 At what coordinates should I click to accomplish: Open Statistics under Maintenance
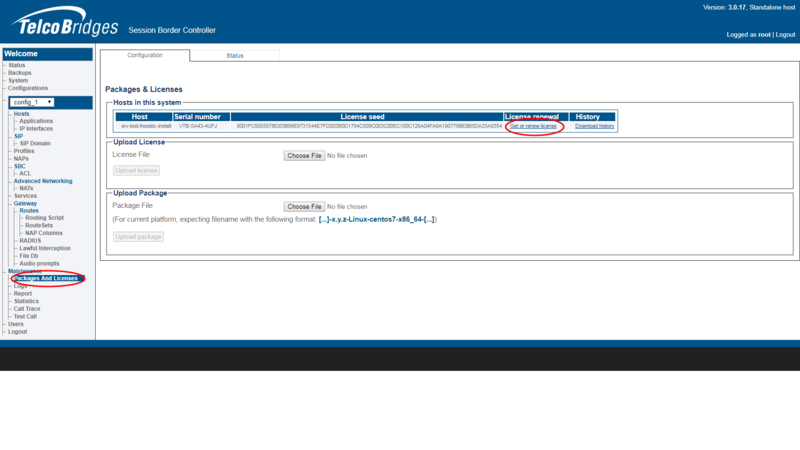pos(26,302)
